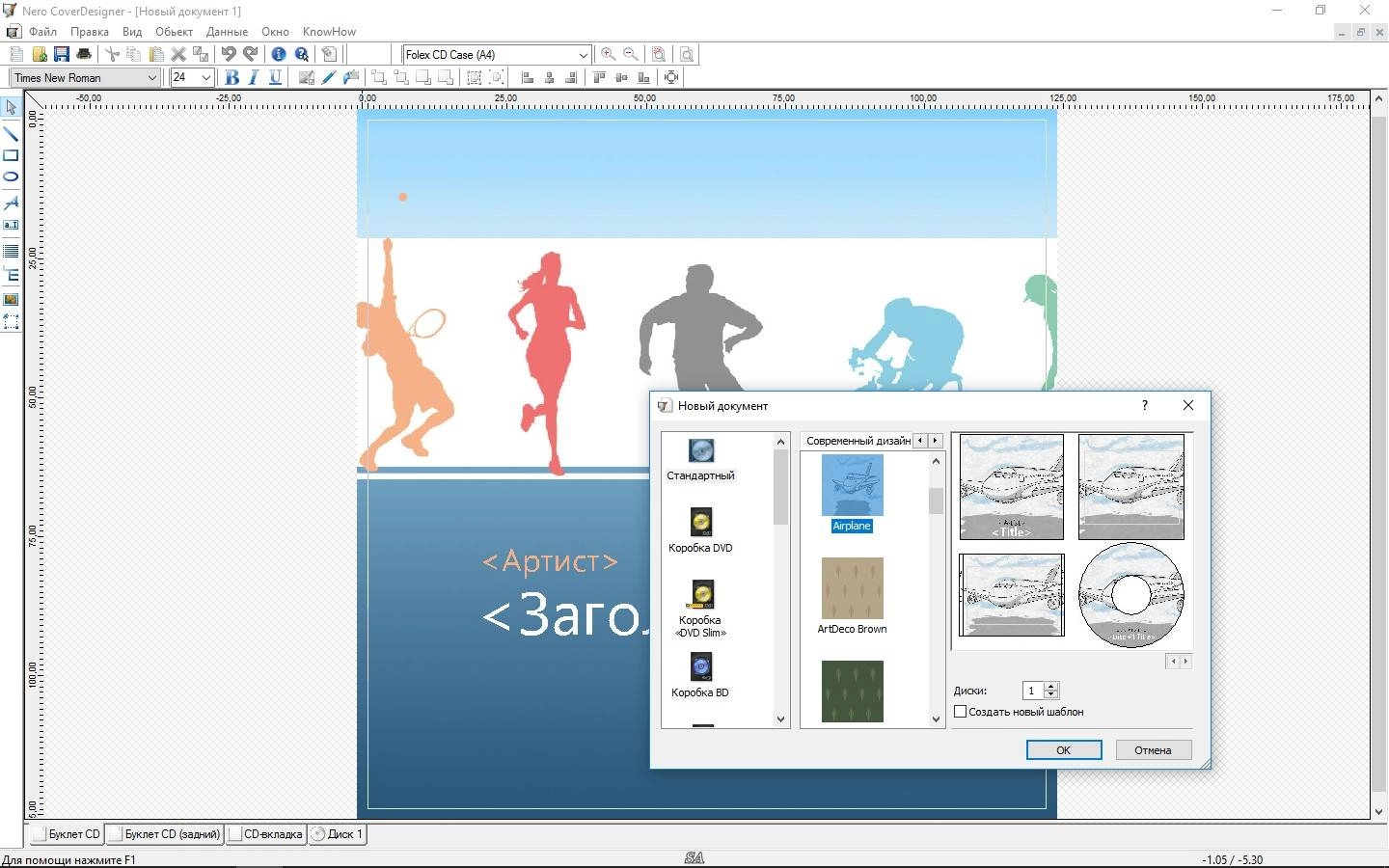The width and height of the screenshot is (1389, 868).
Task: Select the Ellipse tool
Action: pyautogui.click(x=11, y=176)
